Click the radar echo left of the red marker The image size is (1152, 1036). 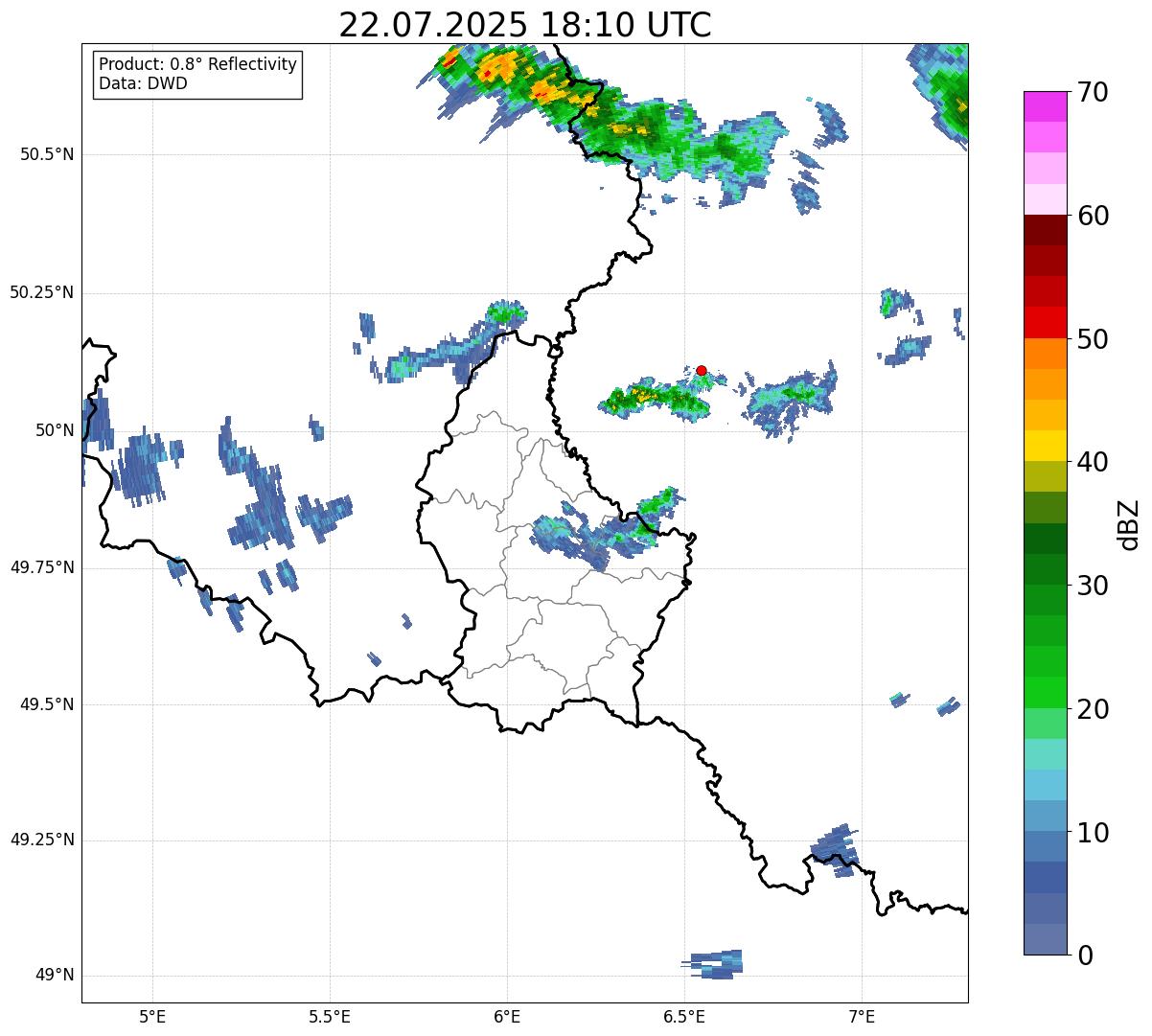657,399
